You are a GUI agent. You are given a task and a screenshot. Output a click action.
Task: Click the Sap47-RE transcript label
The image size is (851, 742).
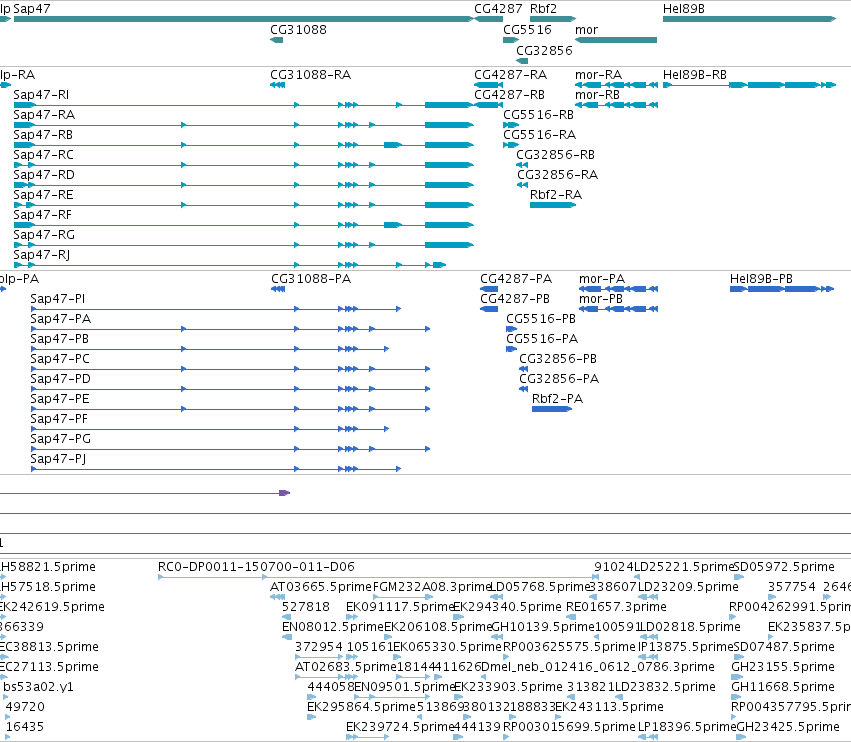coord(43,195)
